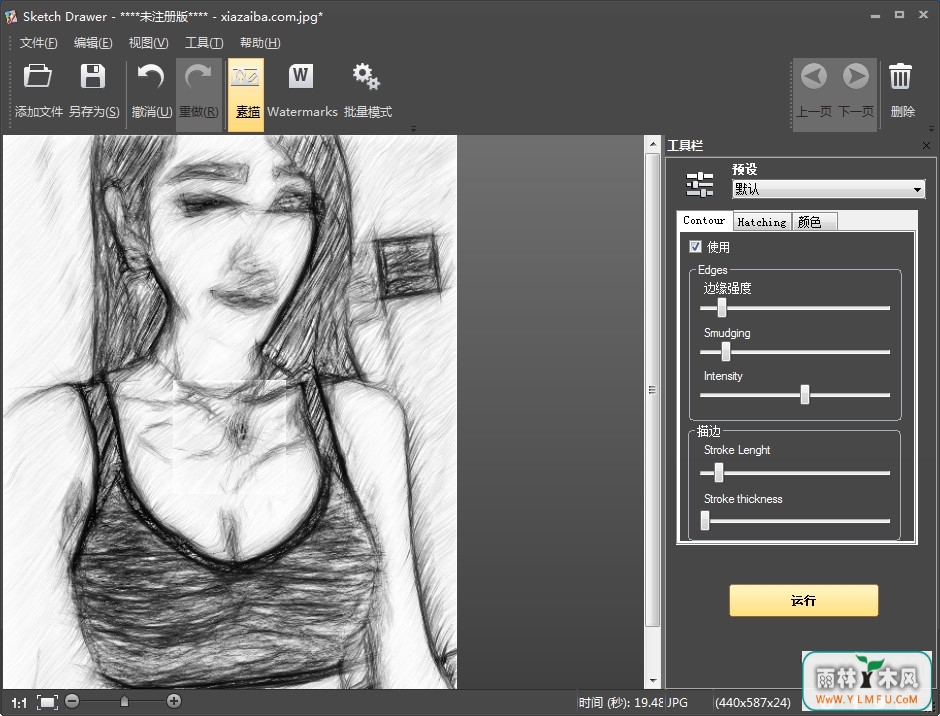Click the 时间 (秒) status entry
The height and width of the screenshot is (716, 940).
(620, 702)
